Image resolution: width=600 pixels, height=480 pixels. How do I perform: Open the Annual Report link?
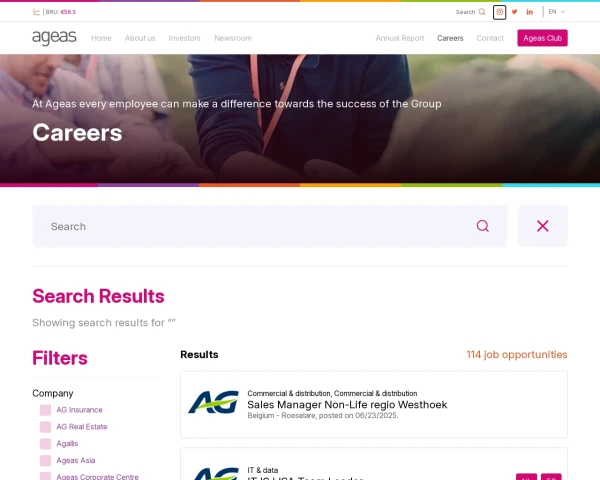click(400, 38)
